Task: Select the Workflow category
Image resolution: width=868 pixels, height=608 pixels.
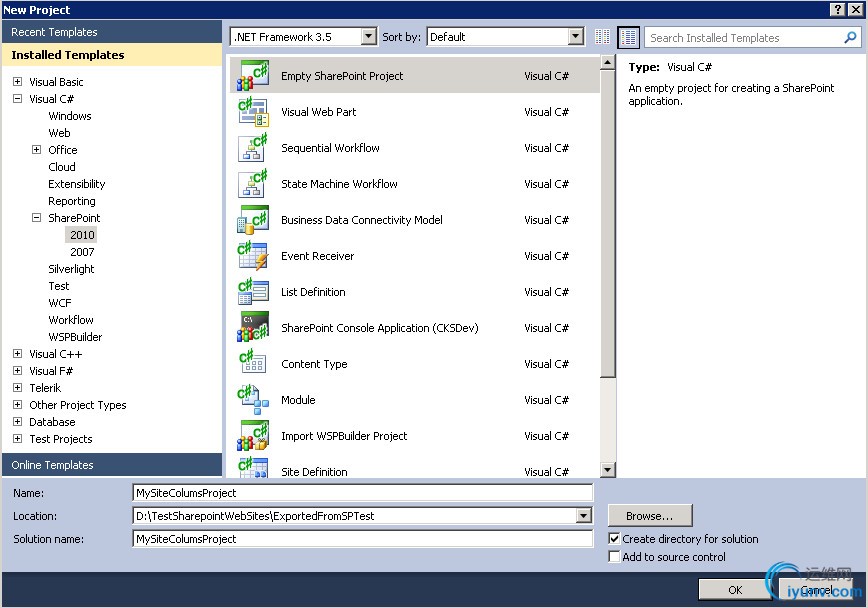Action: 71,320
